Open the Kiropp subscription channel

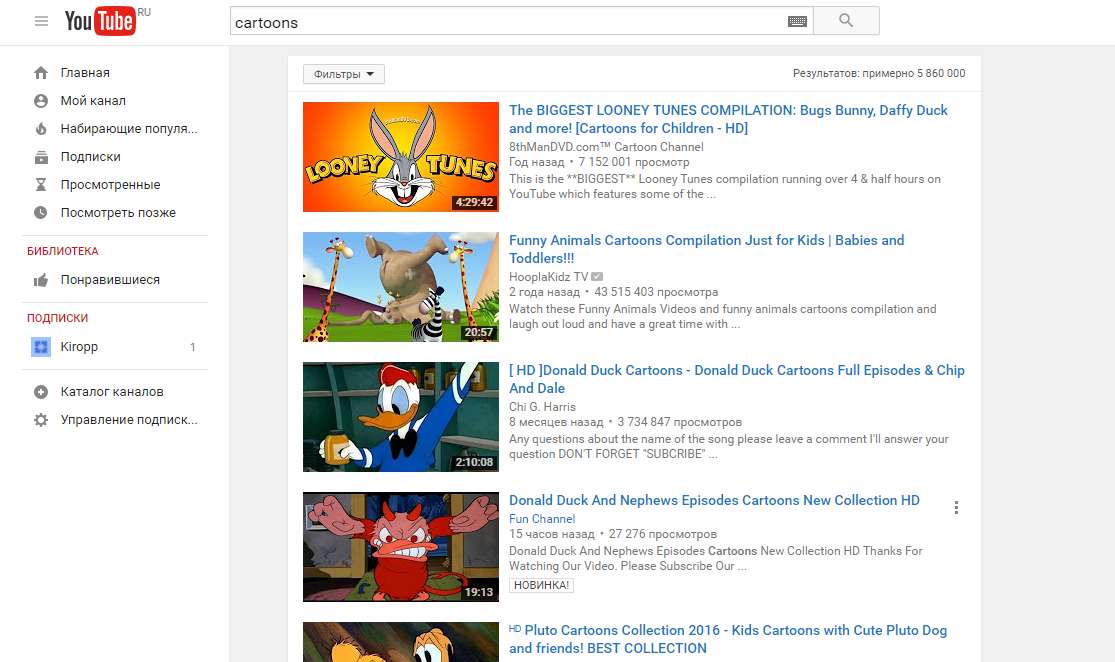79,347
